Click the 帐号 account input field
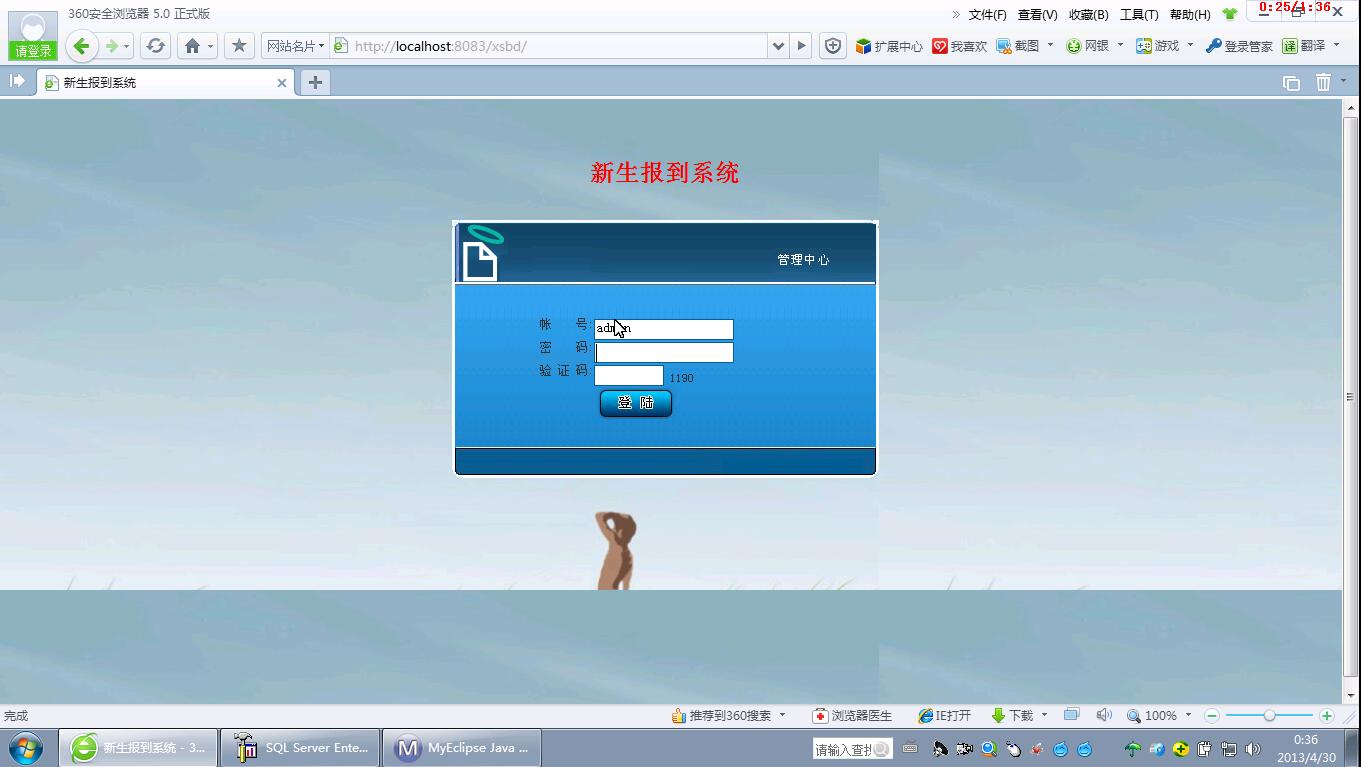The image size is (1361, 767). (664, 329)
